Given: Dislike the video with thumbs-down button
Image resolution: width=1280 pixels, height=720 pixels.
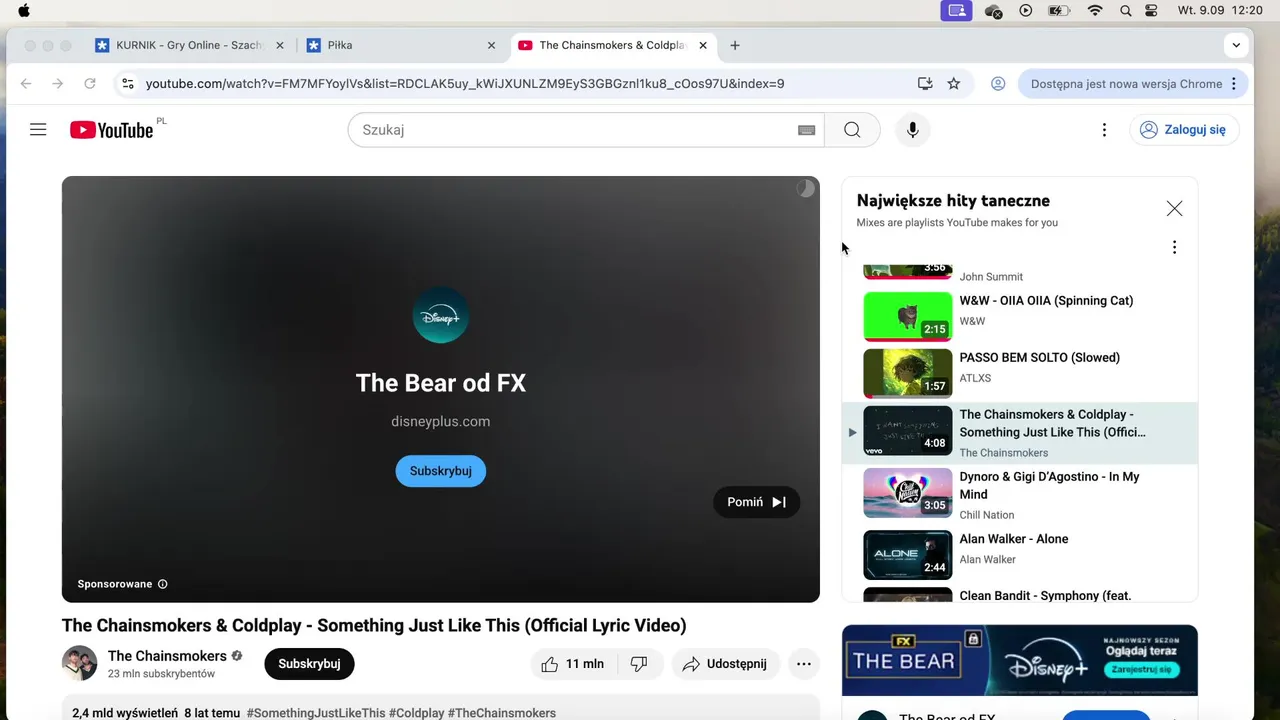Looking at the screenshot, I should tap(640, 664).
